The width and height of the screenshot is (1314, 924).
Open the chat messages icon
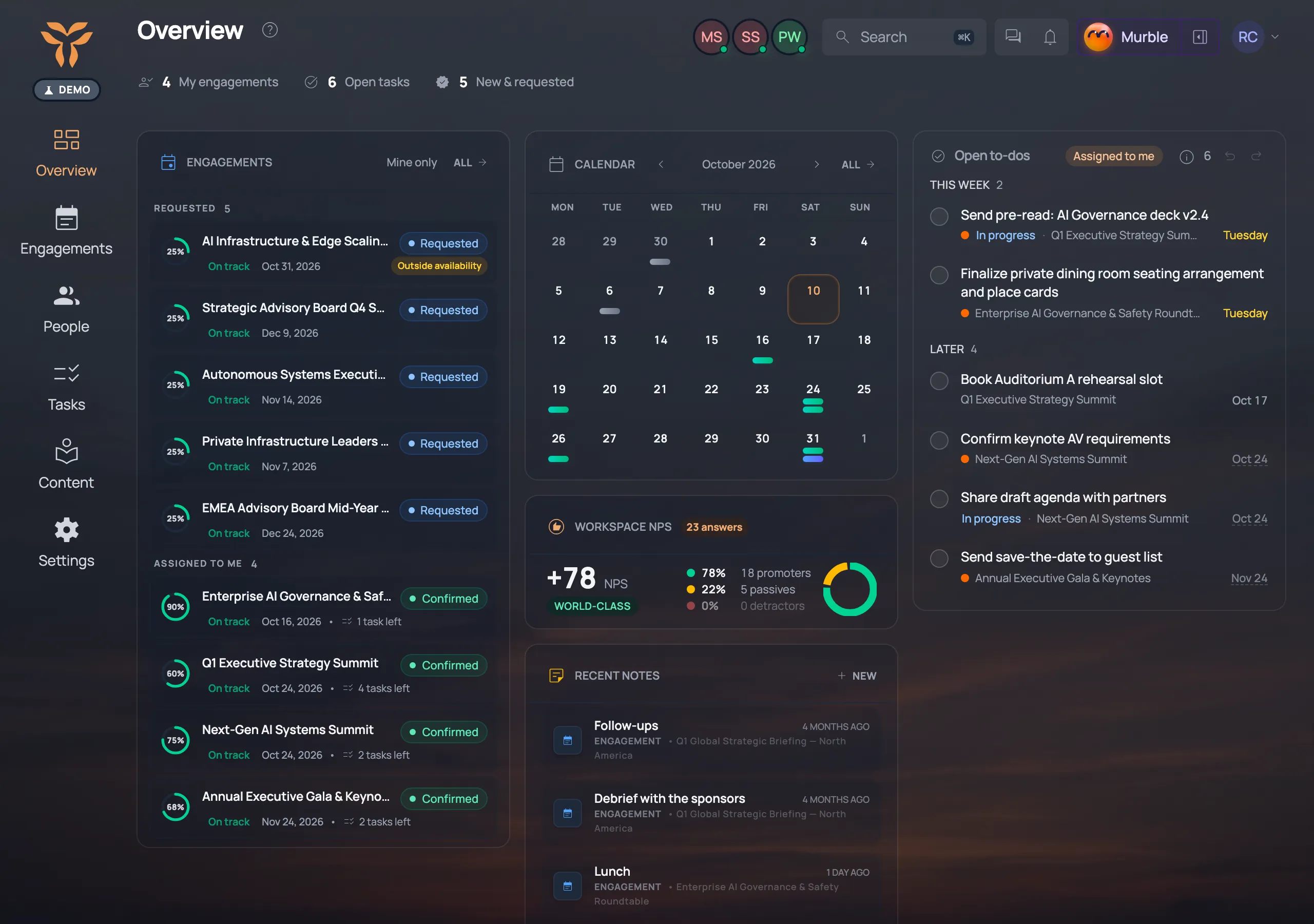pyautogui.click(x=1013, y=36)
